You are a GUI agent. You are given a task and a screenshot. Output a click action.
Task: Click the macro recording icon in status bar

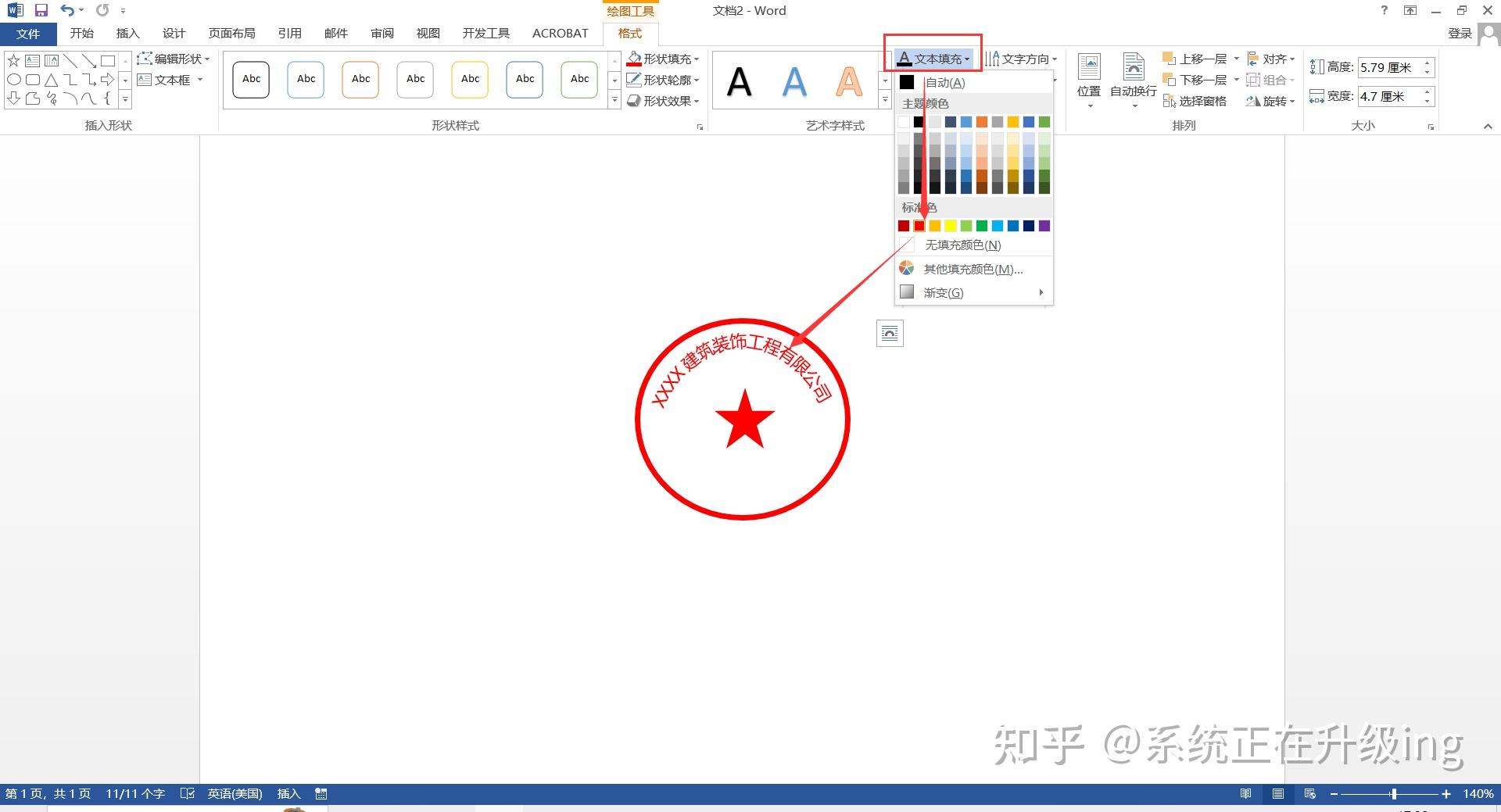point(321,793)
